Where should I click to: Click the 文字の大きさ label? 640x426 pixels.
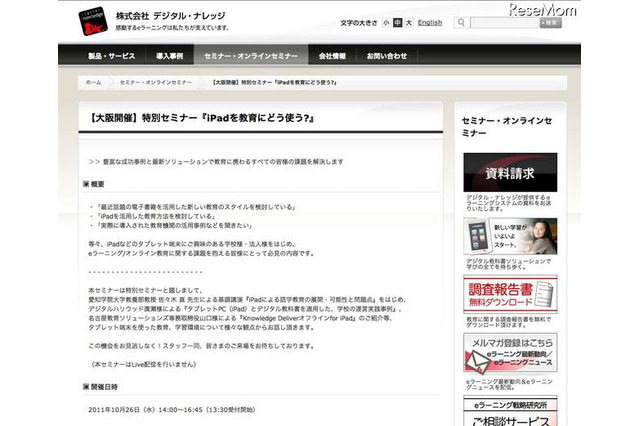pos(359,23)
